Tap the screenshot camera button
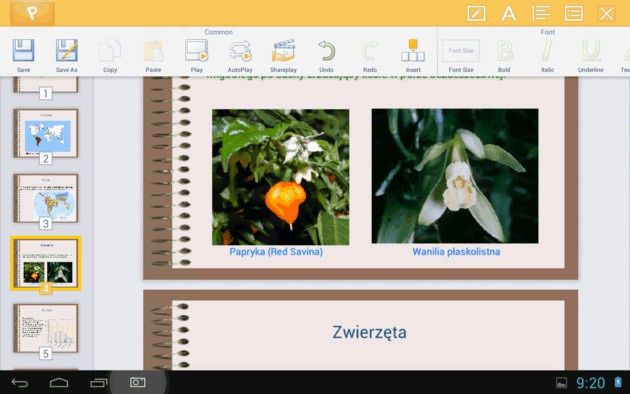Viewport: 630px width, 394px height. point(137,382)
